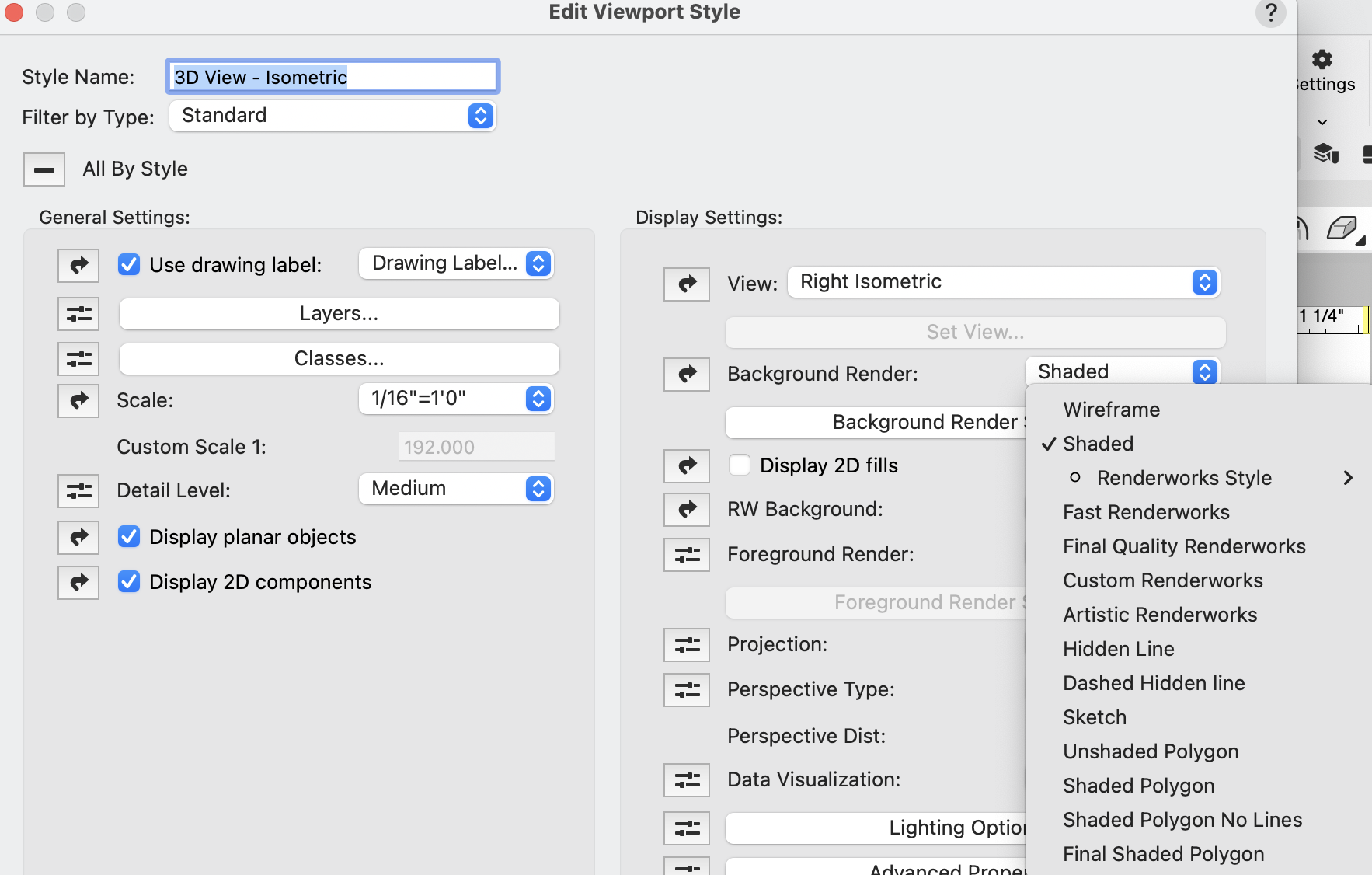The height and width of the screenshot is (875, 1372).
Task: Click the Style Name text field
Action: point(331,76)
